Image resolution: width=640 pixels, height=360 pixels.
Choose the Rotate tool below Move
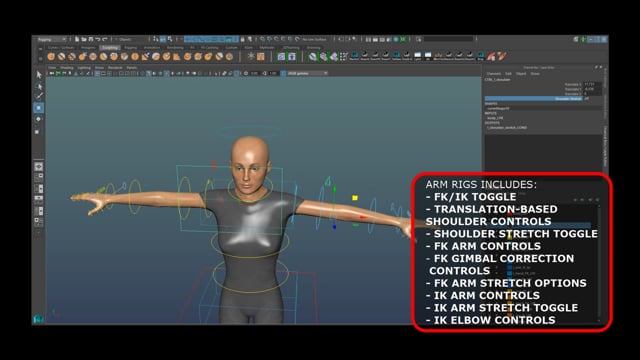(x=39, y=119)
